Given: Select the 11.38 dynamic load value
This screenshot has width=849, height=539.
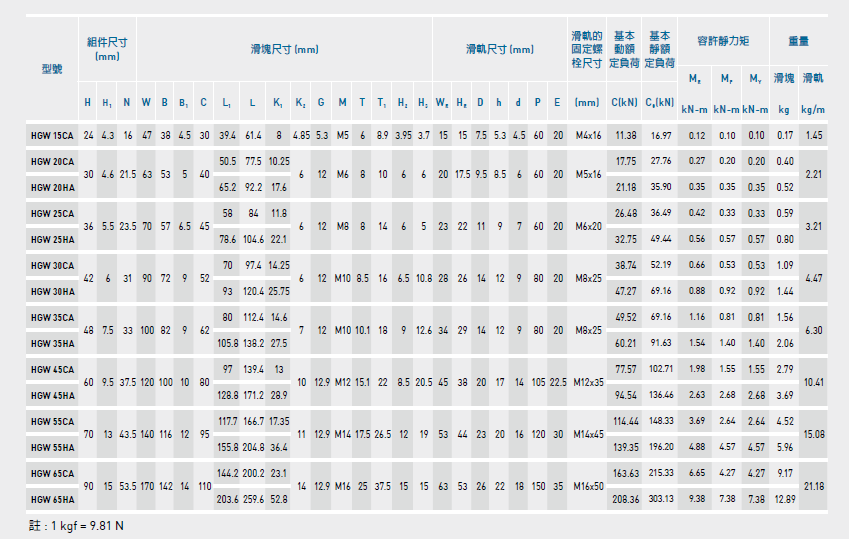Looking at the screenshot, I should [x=626, y=135].
